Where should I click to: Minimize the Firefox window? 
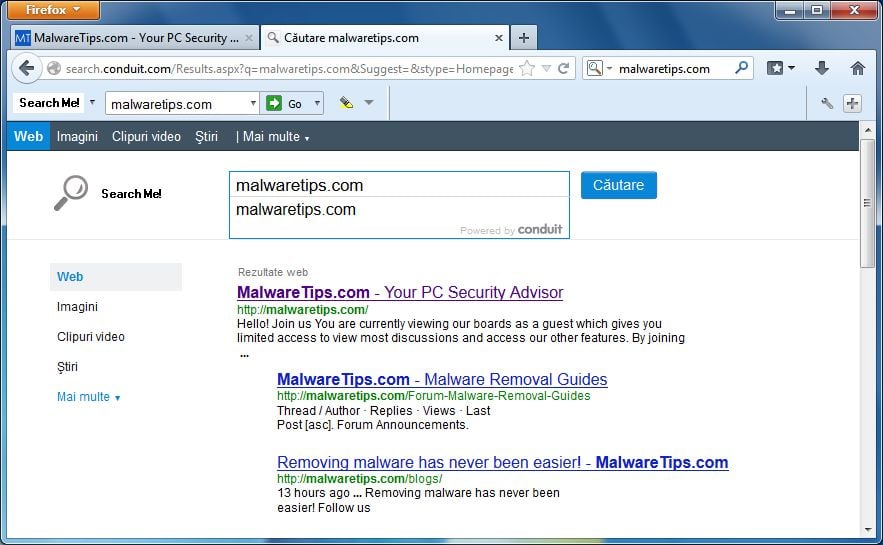[x=790, y=10]
